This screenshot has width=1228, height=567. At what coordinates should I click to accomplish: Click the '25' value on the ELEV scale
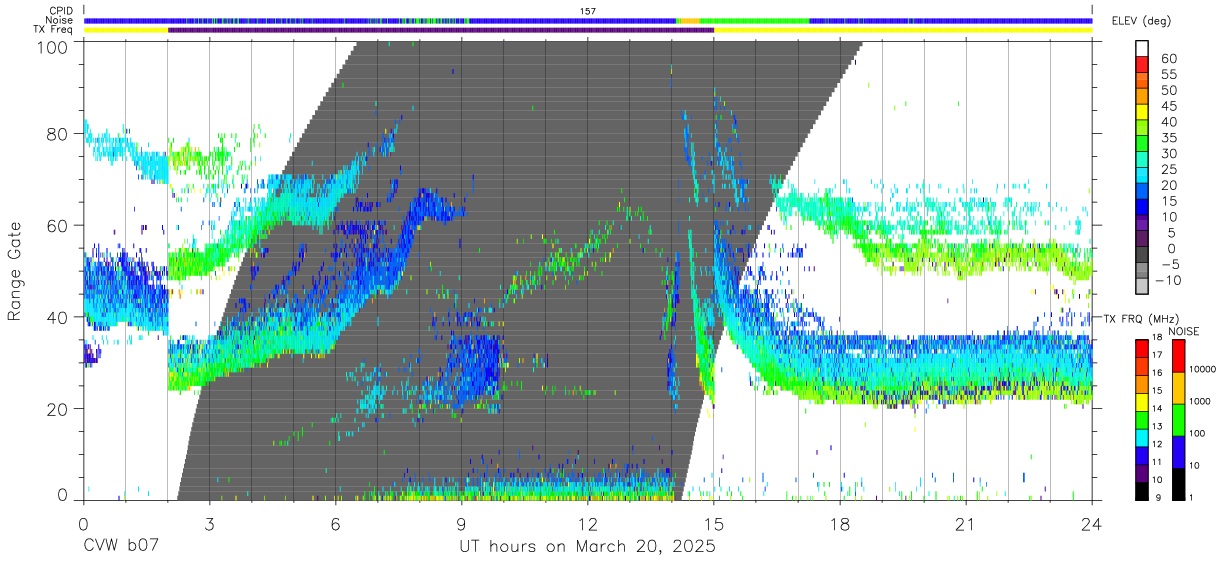1168,170
